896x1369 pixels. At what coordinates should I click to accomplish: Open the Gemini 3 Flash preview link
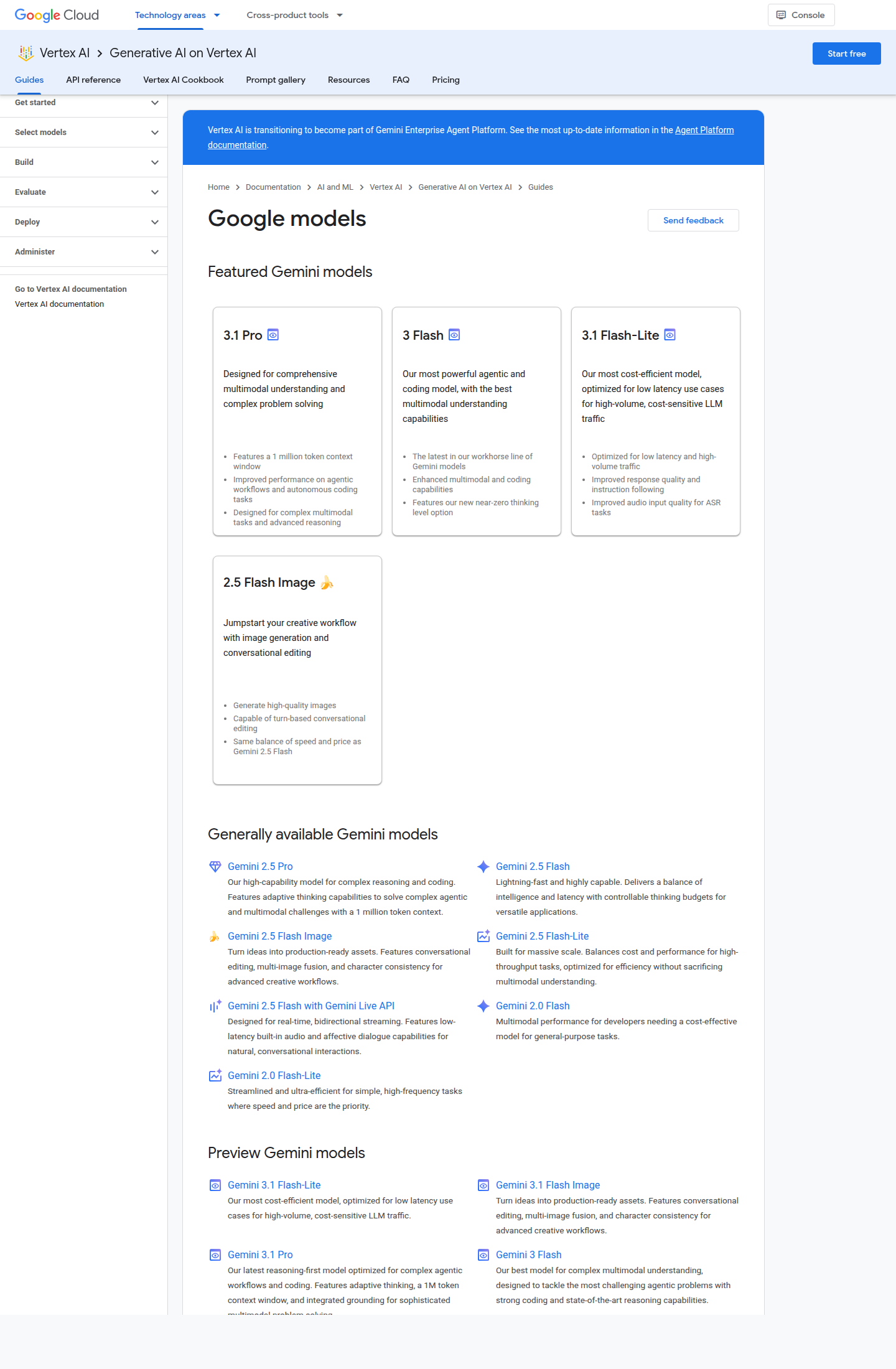(x=528, y=1255)
